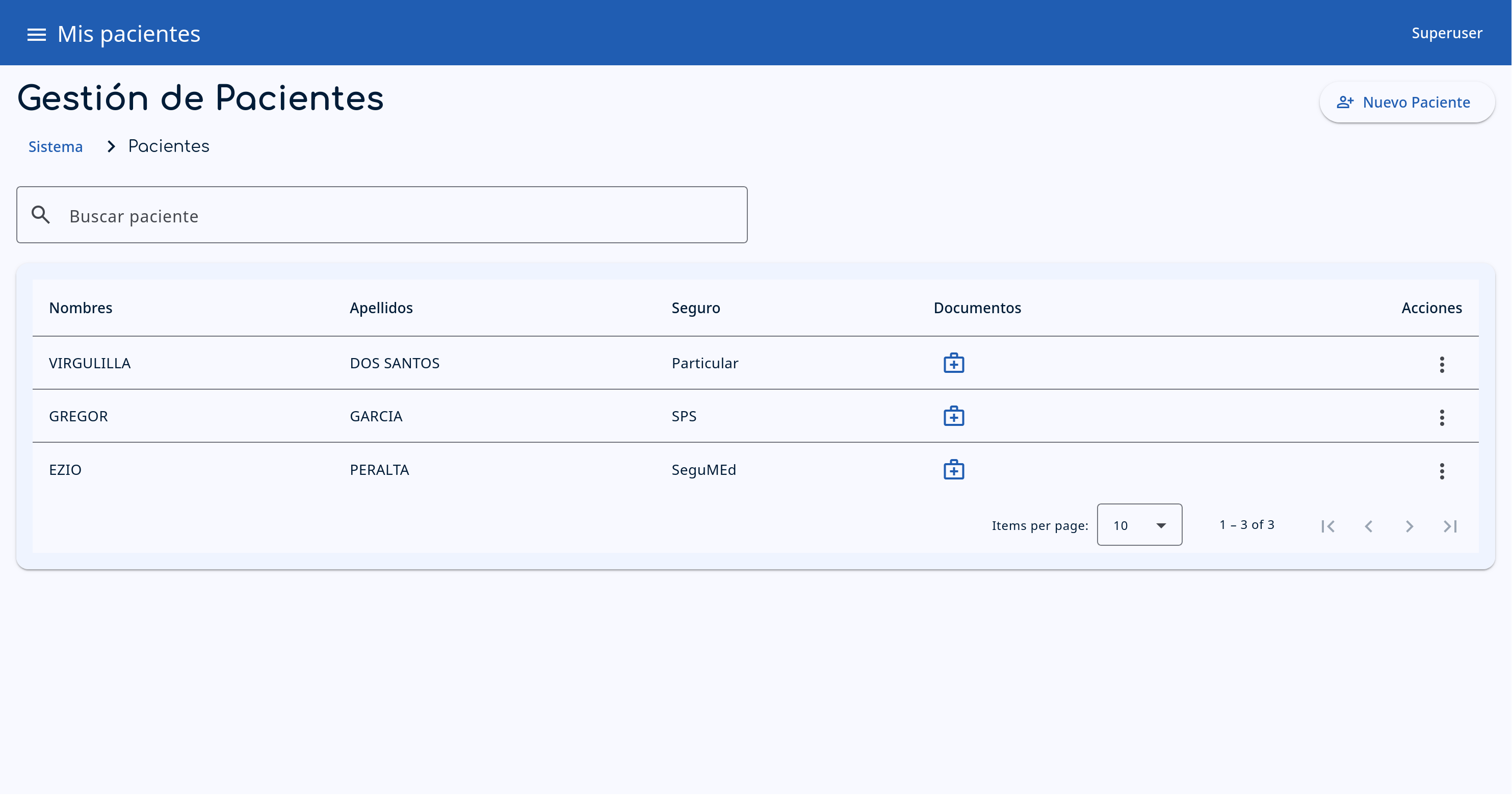1512x810 pixels.
Task: Open documents for patient EZIO PERALTA
Action: (x=954, y=469)
